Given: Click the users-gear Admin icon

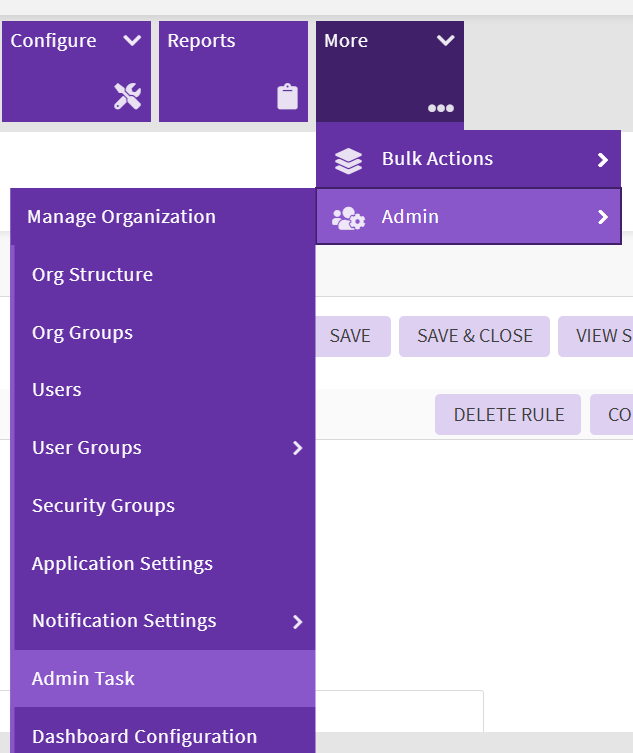Looking at the screenshot, I should click(x=348, y=218).
